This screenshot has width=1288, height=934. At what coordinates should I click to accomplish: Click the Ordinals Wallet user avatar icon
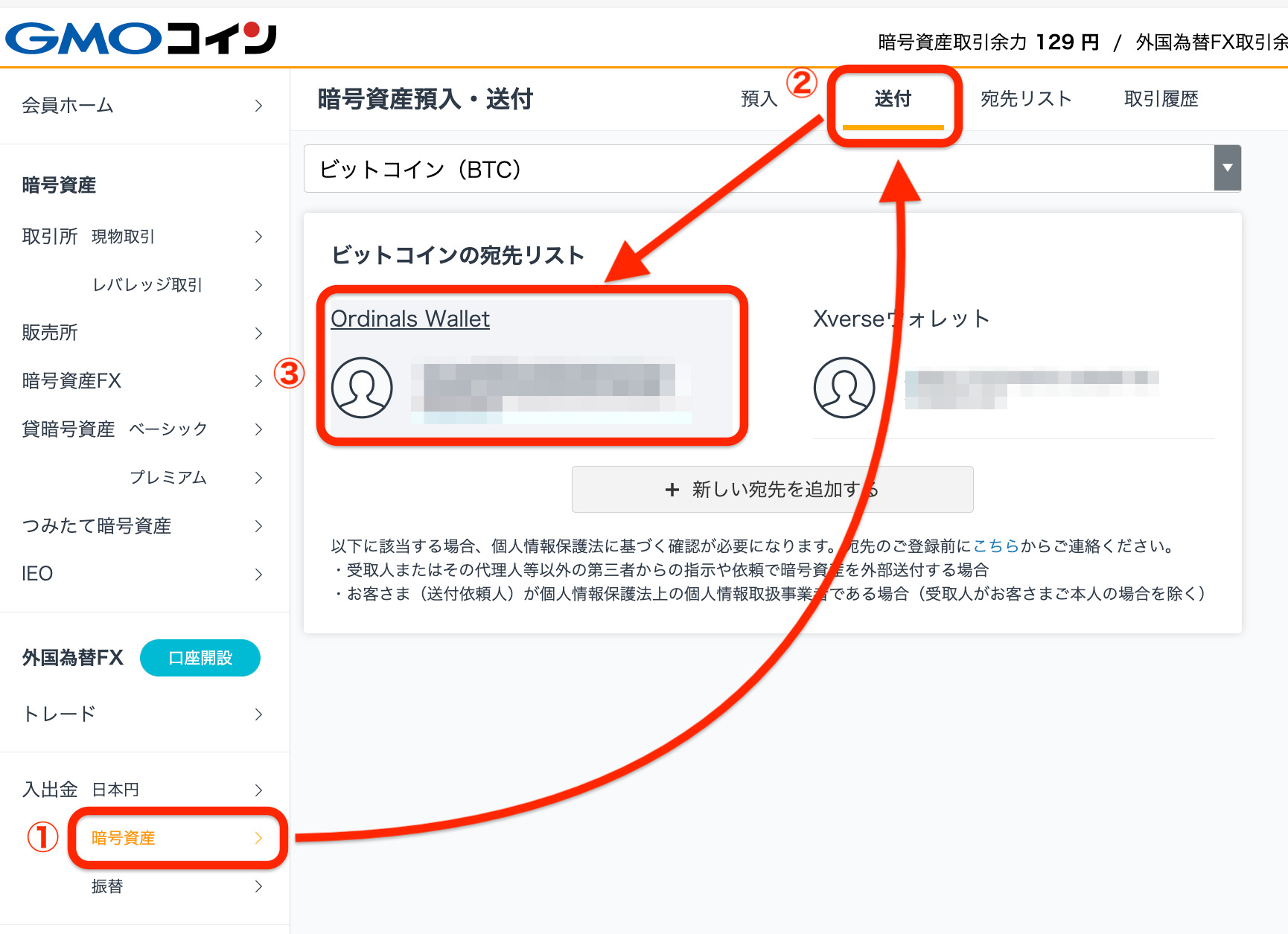pyautogui.click(x=362, y=388)
